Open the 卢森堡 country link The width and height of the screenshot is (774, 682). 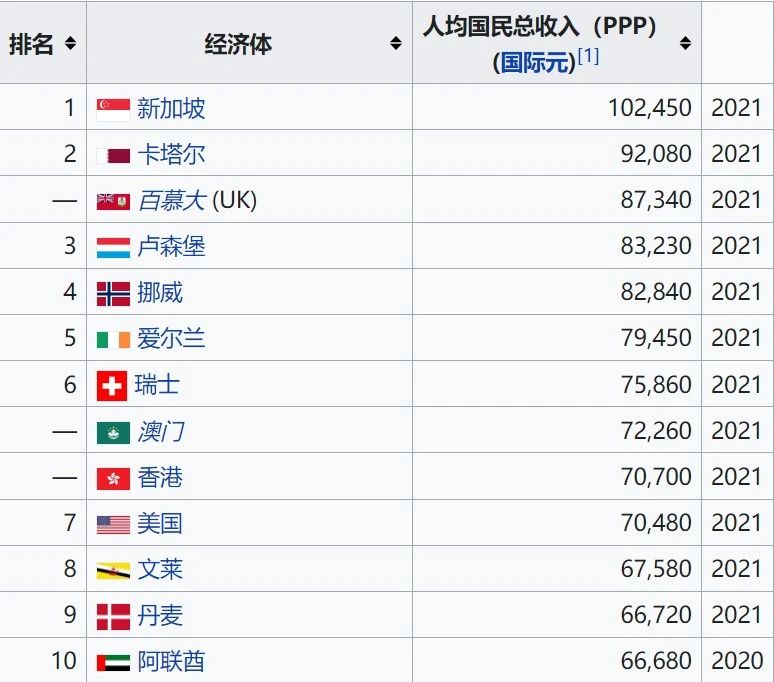click(171, 246)
